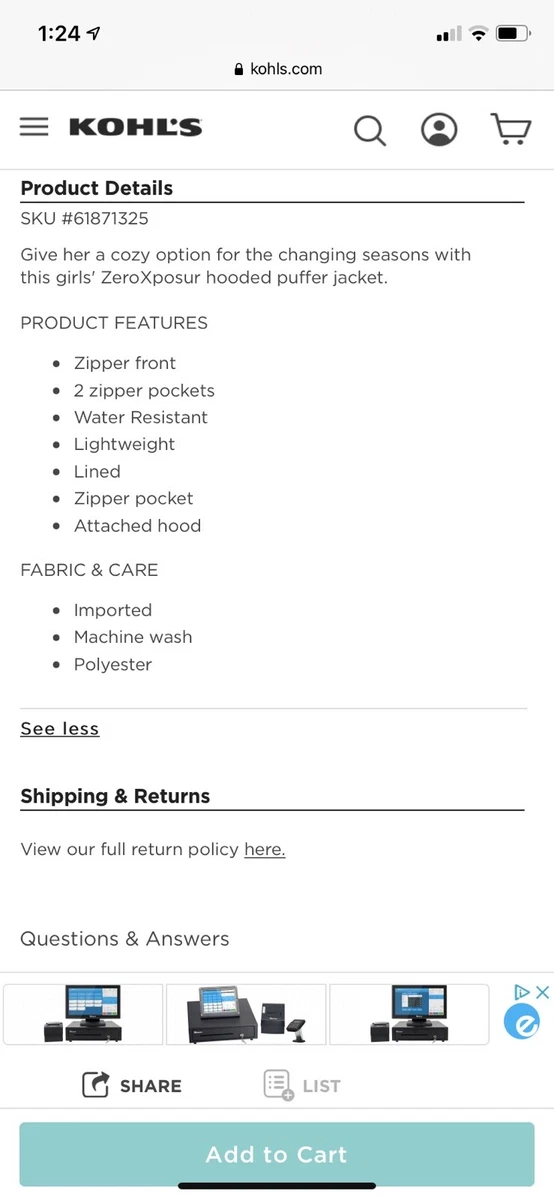The image size is (554, 1200).
Task: Open the search magnifier icon
Action: click(370, 130)
